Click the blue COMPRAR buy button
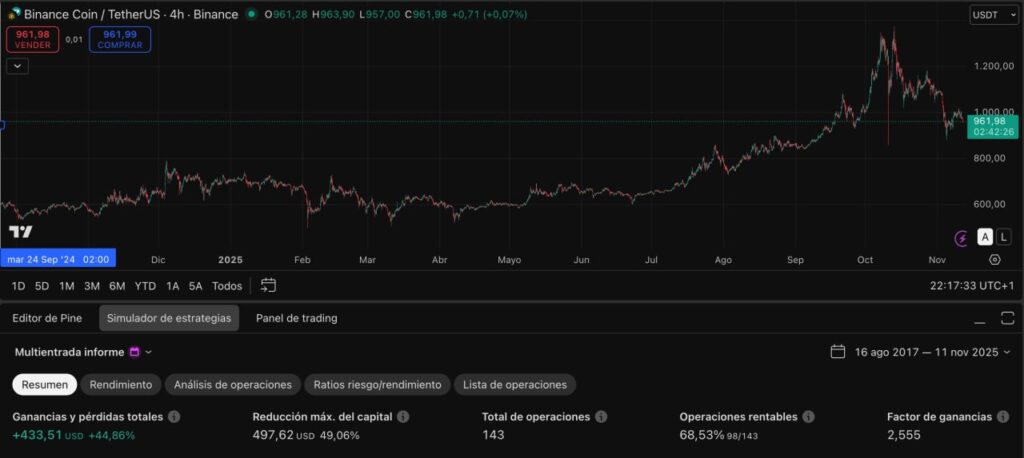Viewport: 1024px width, 458px height. (x=120, y=39)
